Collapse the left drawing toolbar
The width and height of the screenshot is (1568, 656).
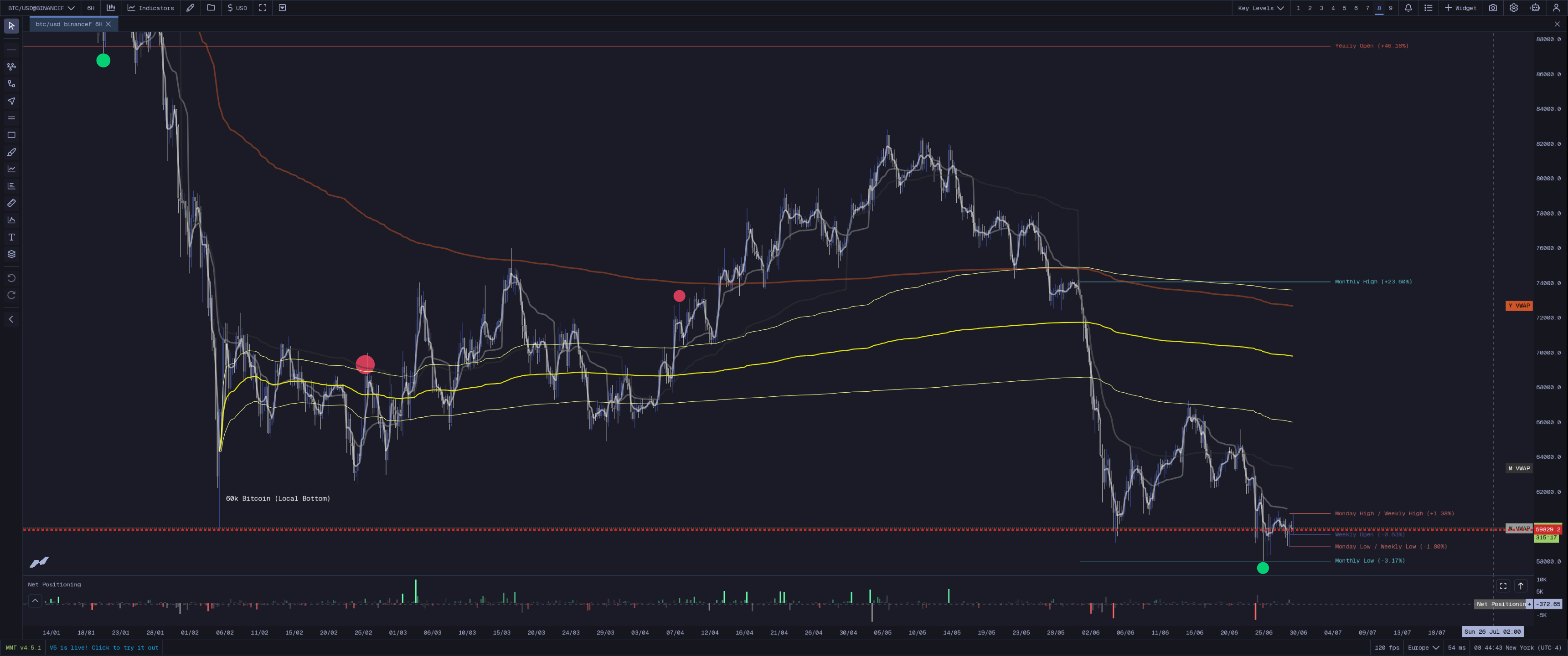tap(11, 319)
